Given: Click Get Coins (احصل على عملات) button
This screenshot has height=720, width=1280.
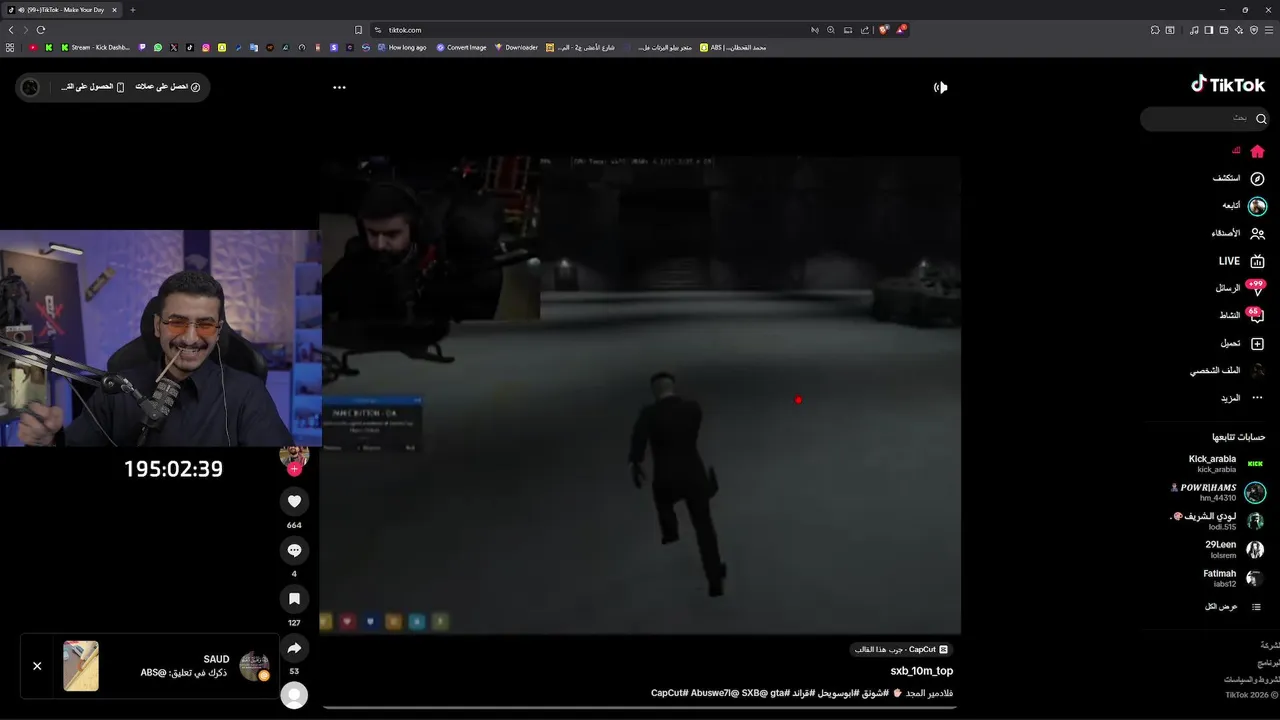Looking at the screenshot, I should (167, 87).
